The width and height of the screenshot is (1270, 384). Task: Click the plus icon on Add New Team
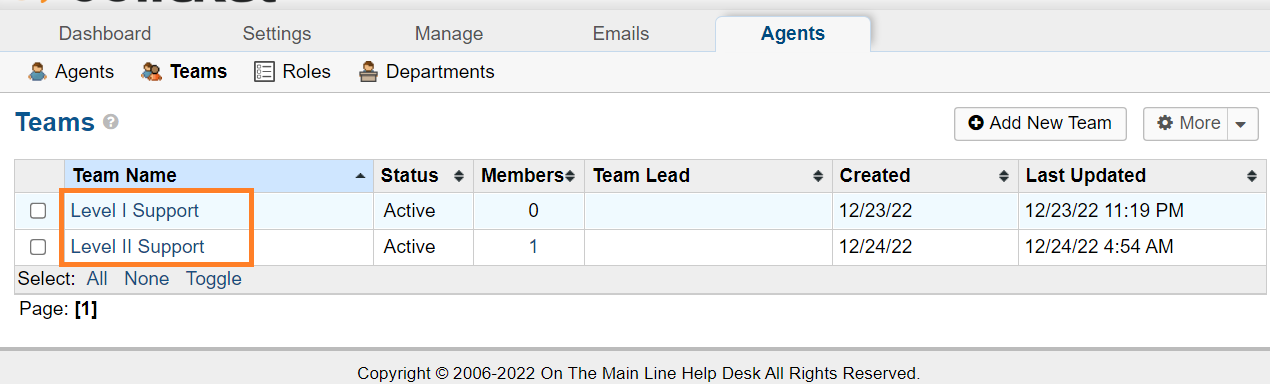coord(976,123)
